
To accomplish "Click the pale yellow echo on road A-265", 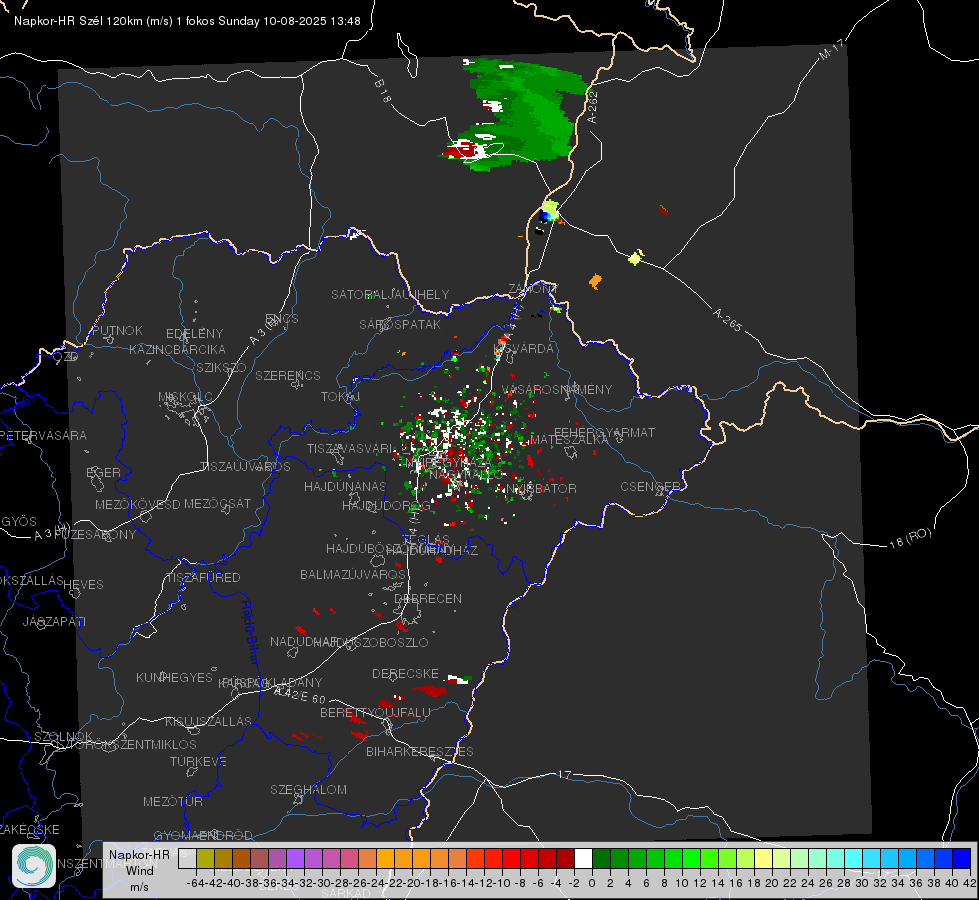I will click(636, 257).
